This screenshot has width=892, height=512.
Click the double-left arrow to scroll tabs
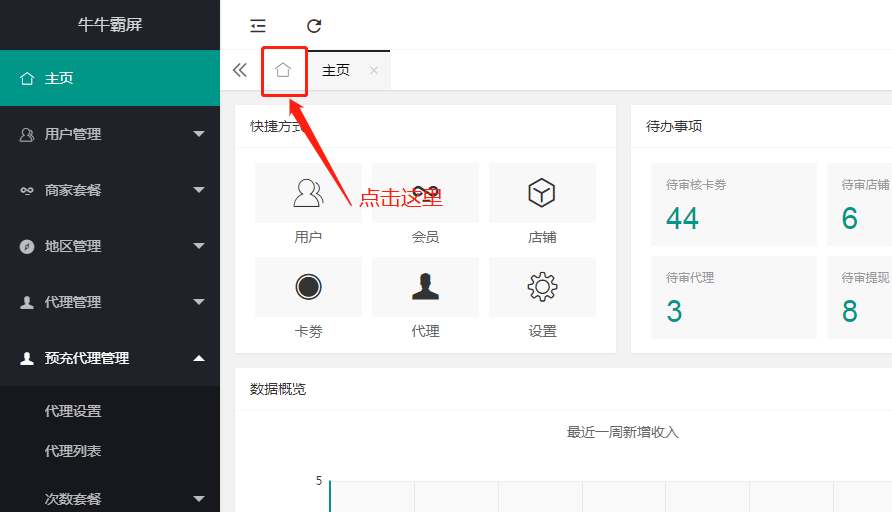pyautogui.click(x=240, y=70)
